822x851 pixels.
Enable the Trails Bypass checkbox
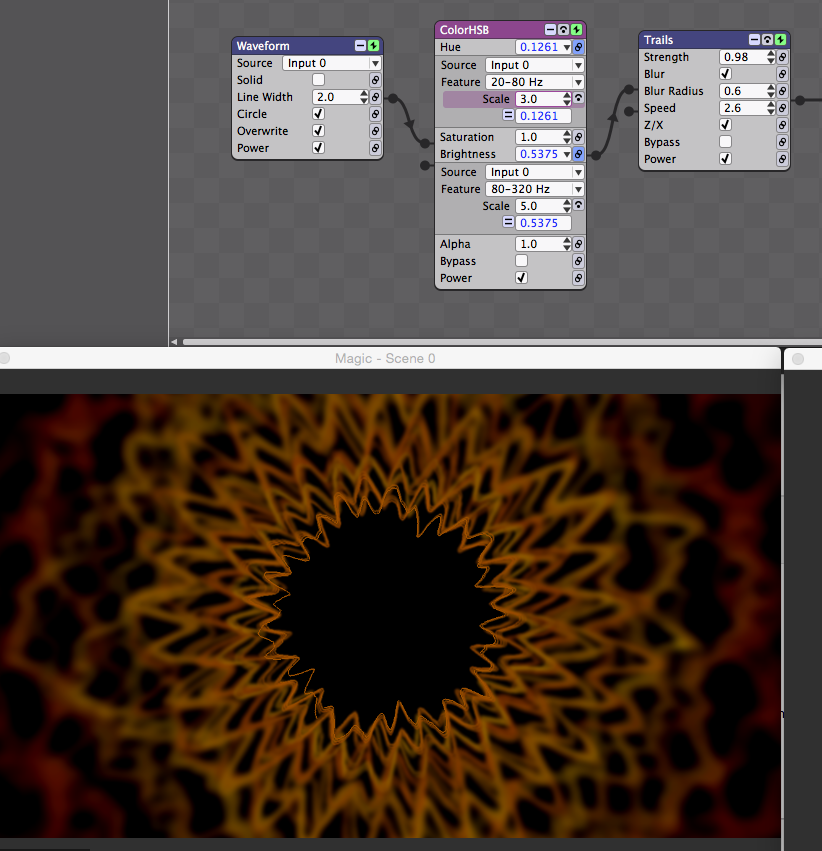[725, 142]
